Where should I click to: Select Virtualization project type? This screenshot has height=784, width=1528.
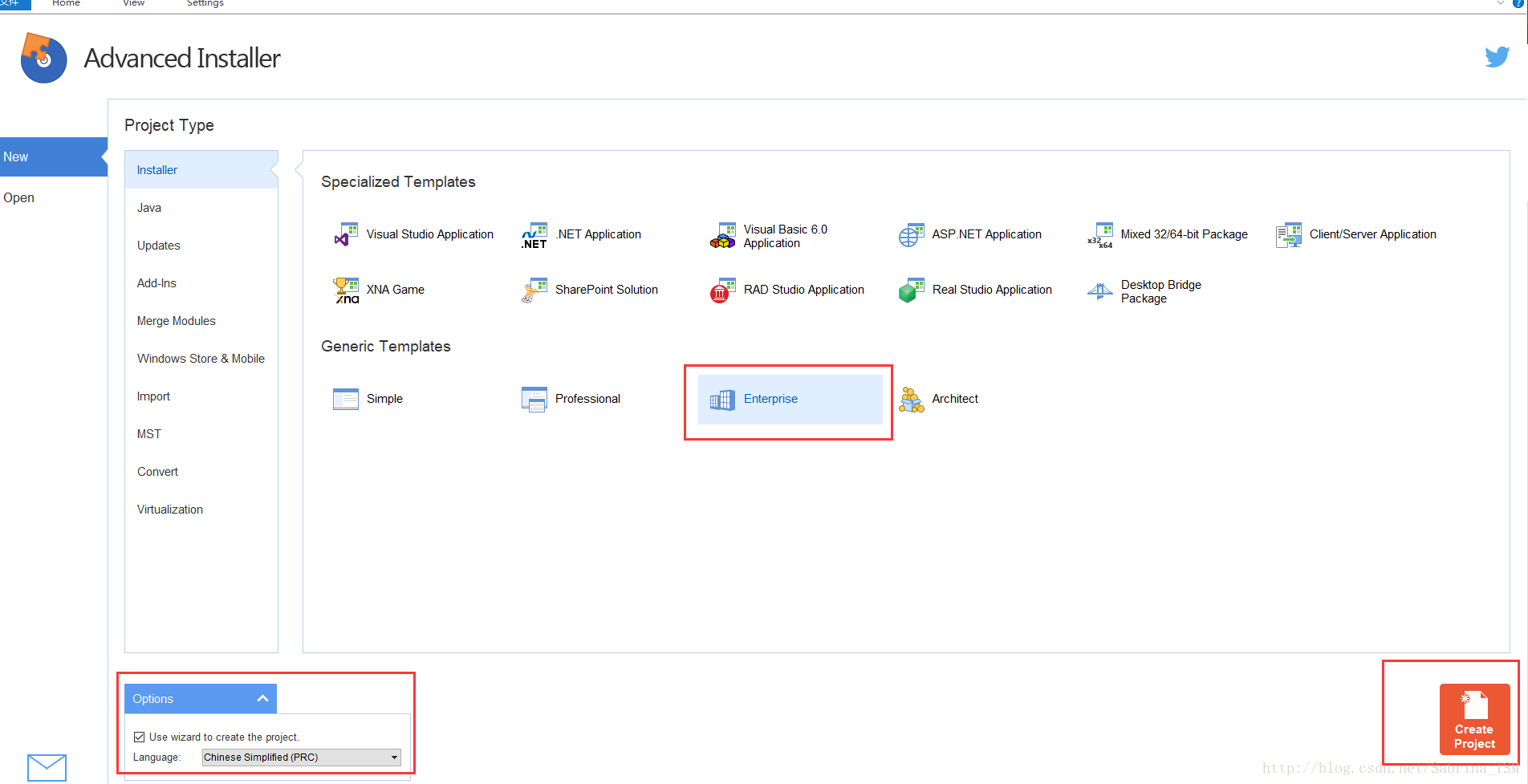pyautogui.click(x=201, y=509)
